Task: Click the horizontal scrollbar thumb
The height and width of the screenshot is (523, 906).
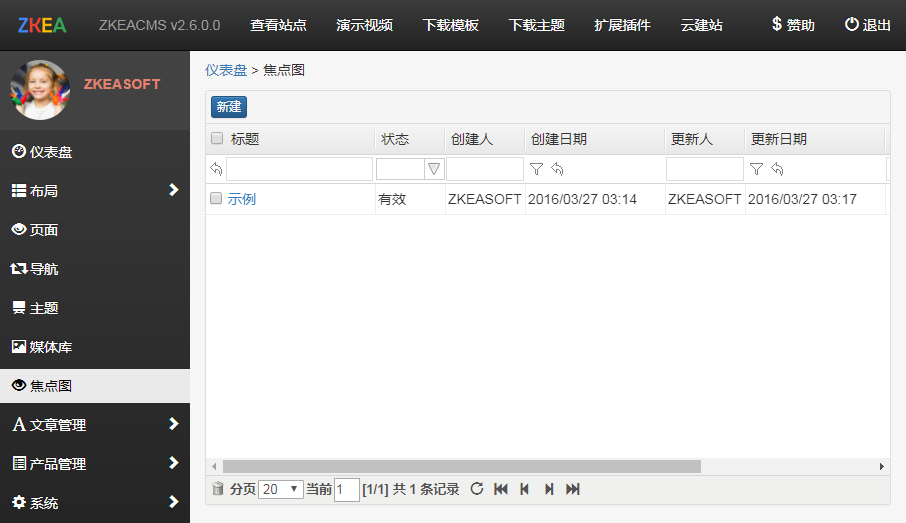Action: (x=462, y=466)
